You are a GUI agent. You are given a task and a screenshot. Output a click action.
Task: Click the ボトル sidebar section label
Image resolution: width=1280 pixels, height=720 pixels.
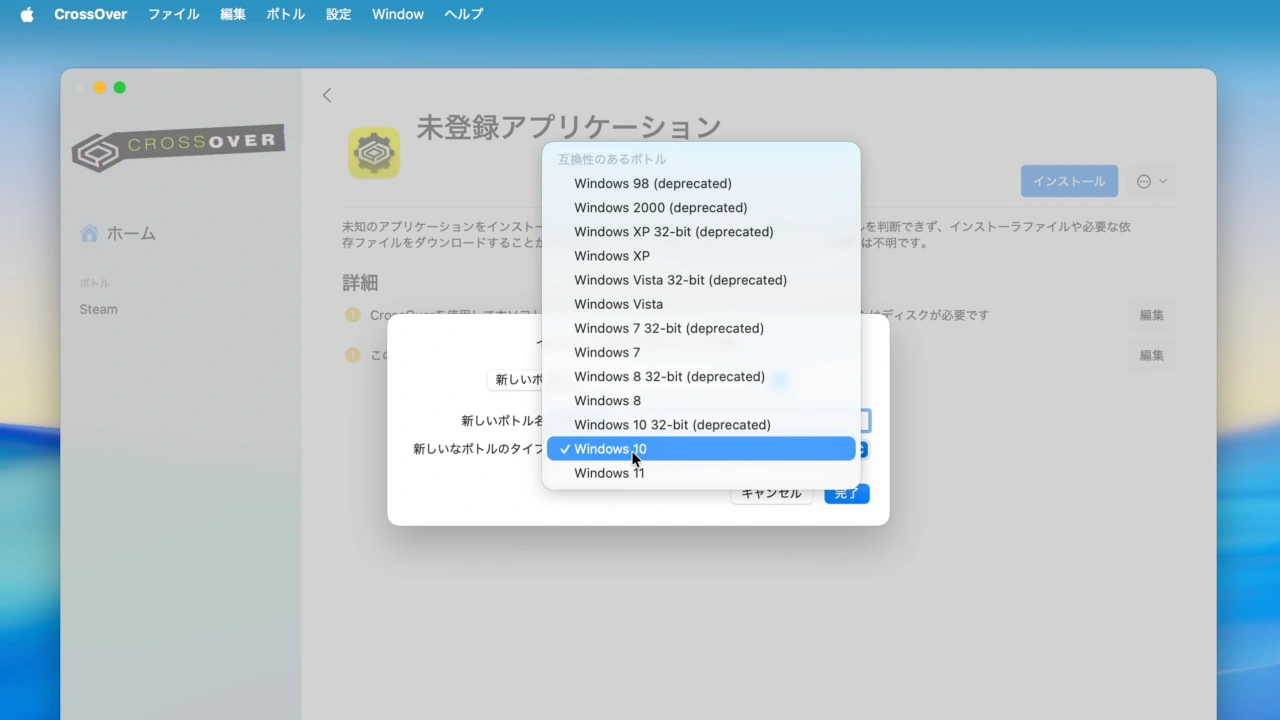[x=94, y=283]
